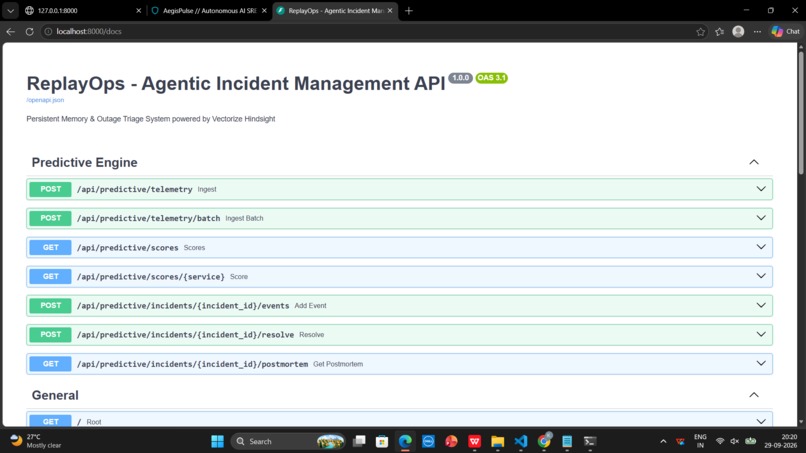Launch Visual Studio Code from taskbar
The width and height of the screenshot is (806, 453).
(x=521, y=441)
